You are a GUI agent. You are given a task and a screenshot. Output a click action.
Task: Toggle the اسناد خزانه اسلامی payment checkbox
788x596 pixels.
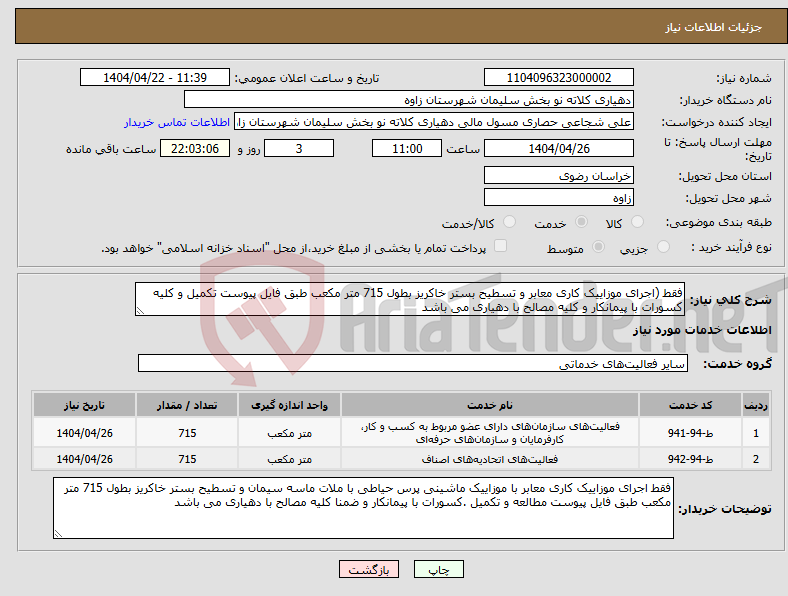pos(501,246)
